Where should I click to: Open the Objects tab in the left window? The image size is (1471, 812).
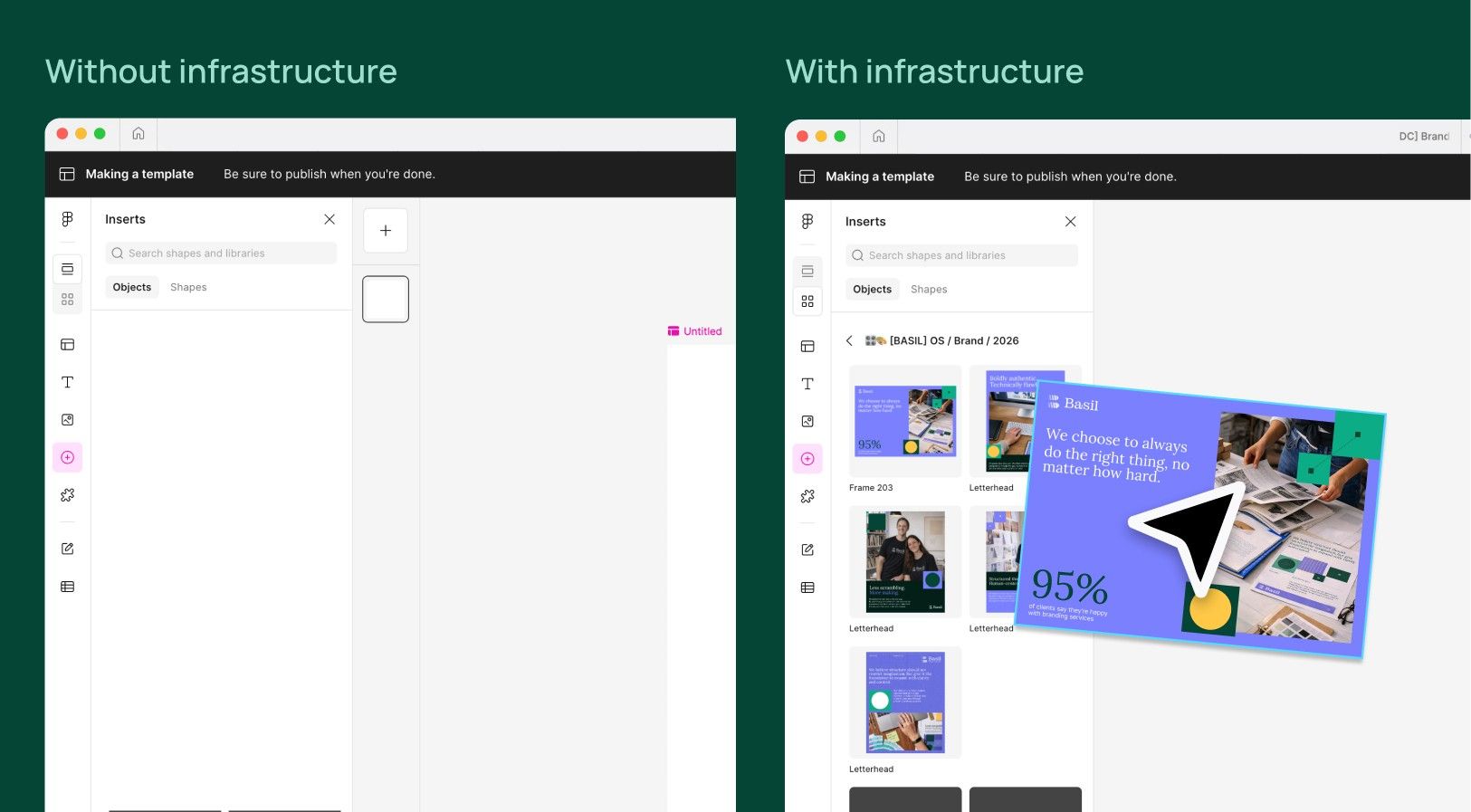(132, 287)
